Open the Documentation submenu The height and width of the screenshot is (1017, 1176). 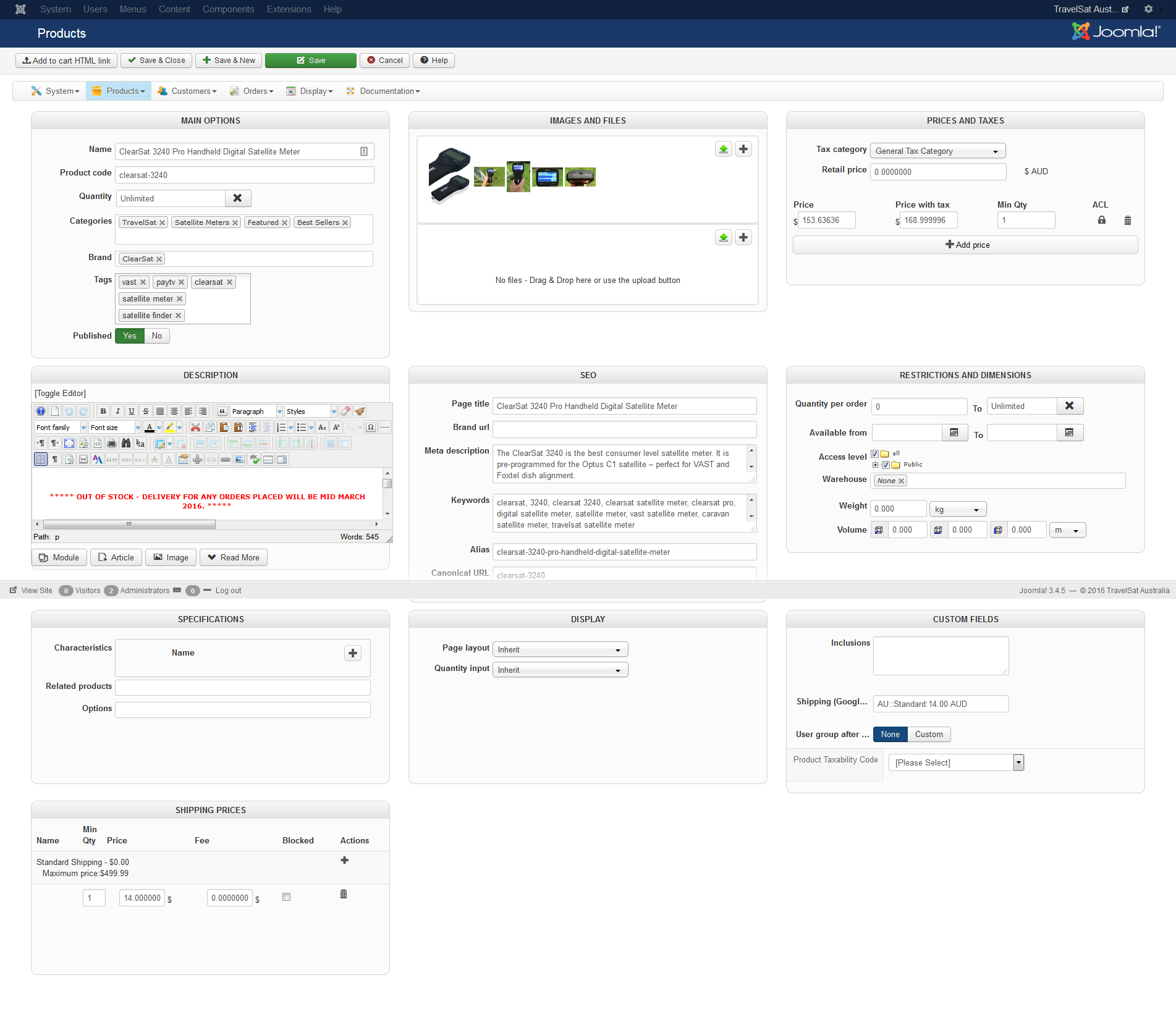(384, 91)
